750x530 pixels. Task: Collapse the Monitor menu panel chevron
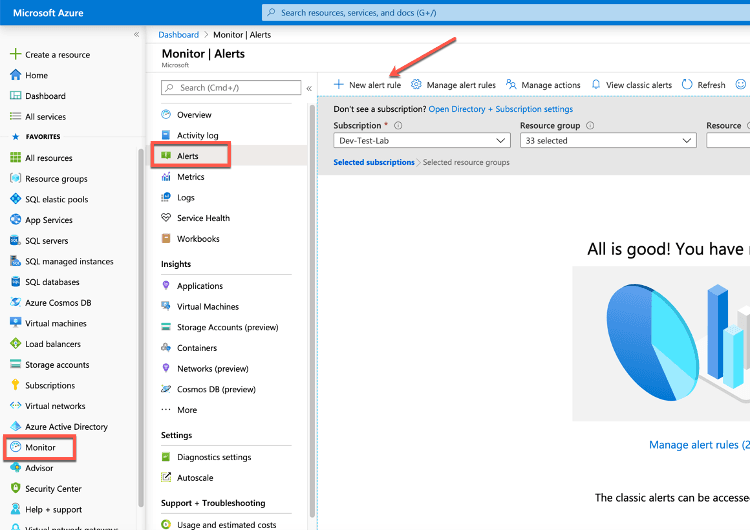309,88
